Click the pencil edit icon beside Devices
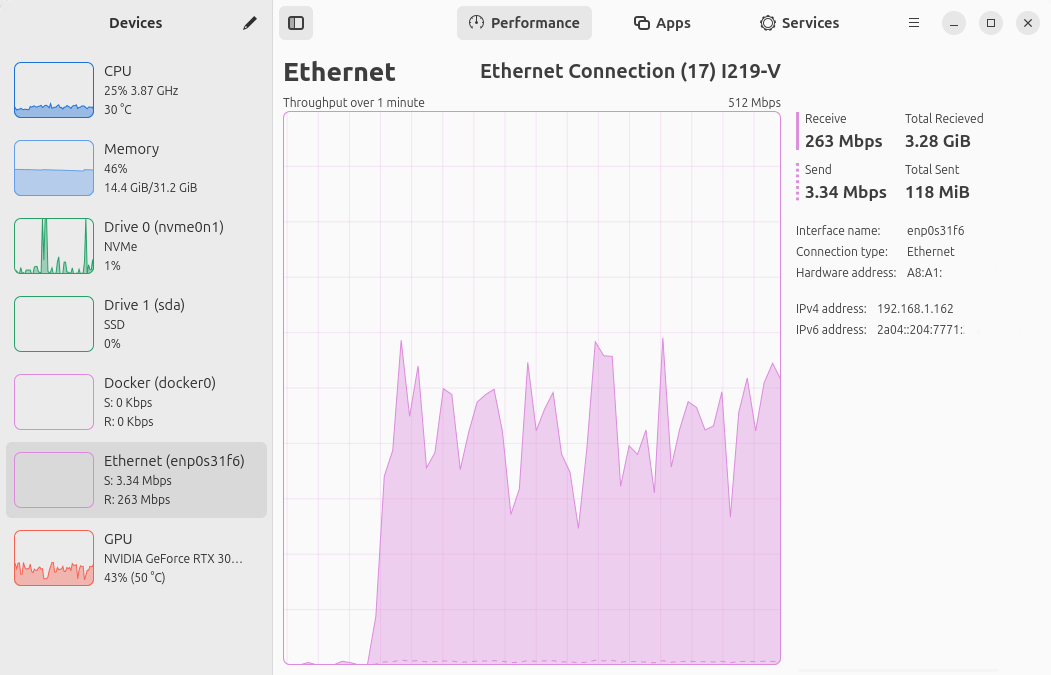The height and width of the screenshot is (675, 1051). pos(249,23)
